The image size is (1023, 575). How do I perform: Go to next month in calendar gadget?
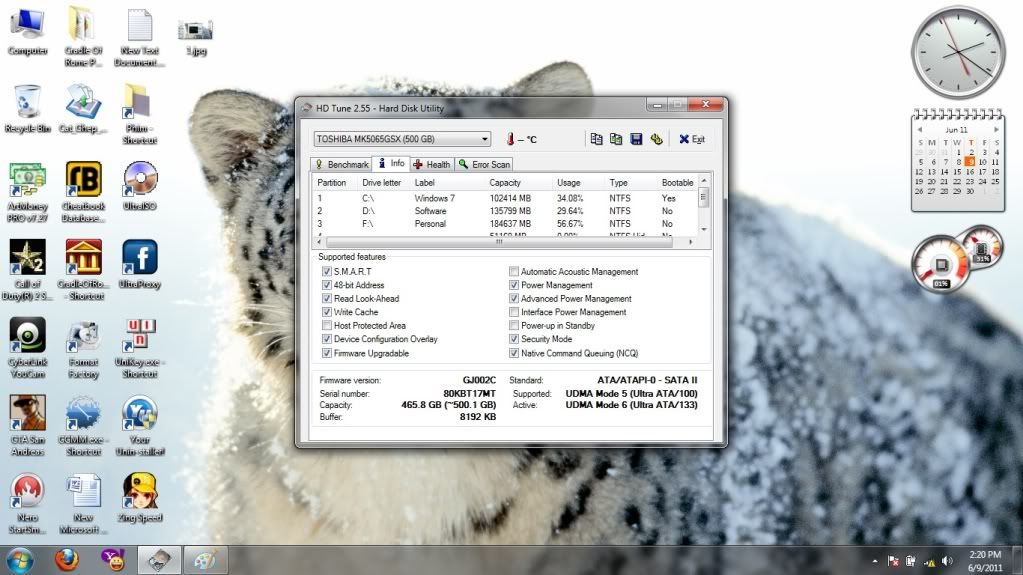(996, 129)
